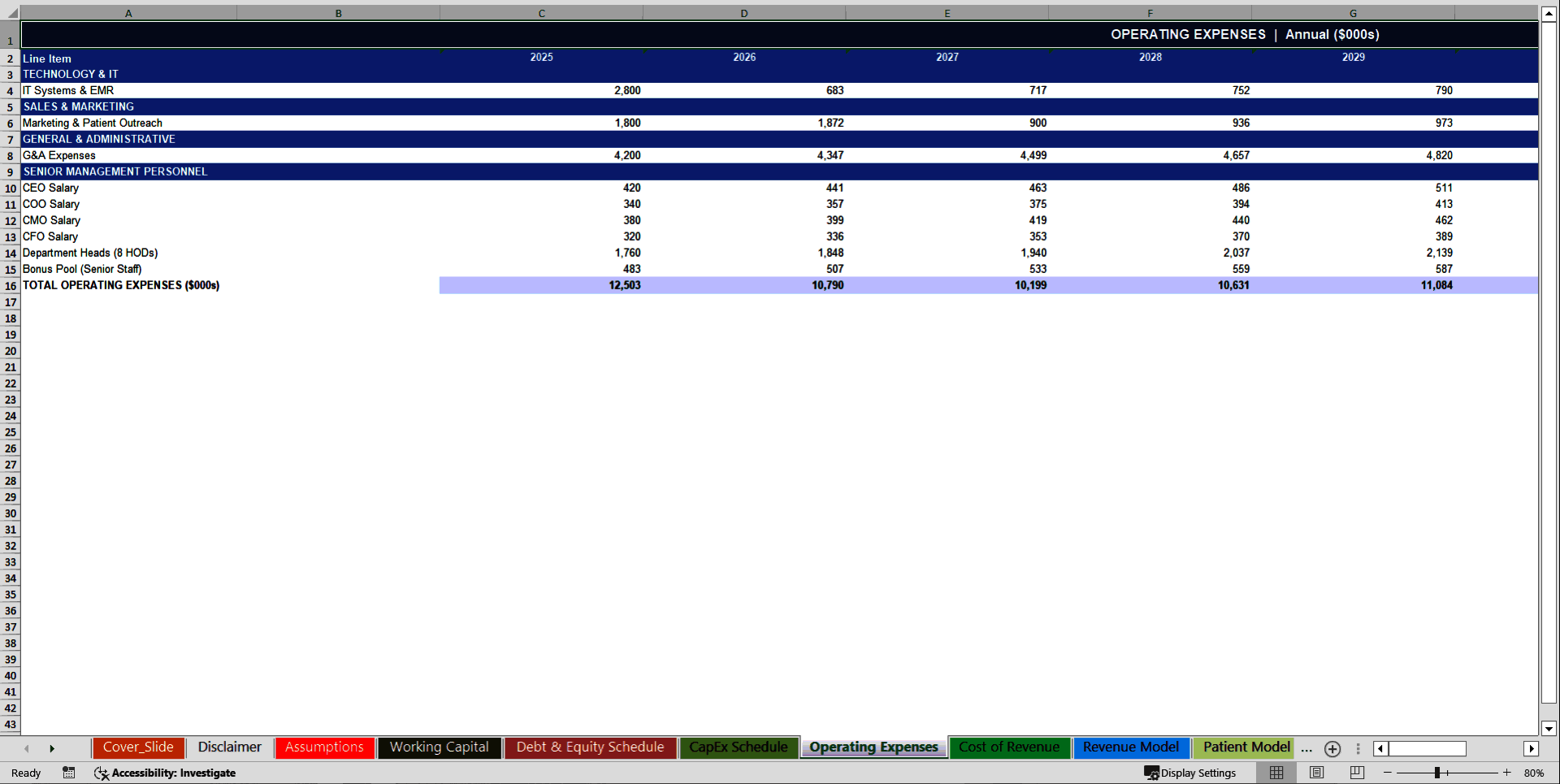The width and height of the screenshot is (1560, 784).
Task: Add a new worksheet with plus icon
Action: click(x=1332, y=748)
